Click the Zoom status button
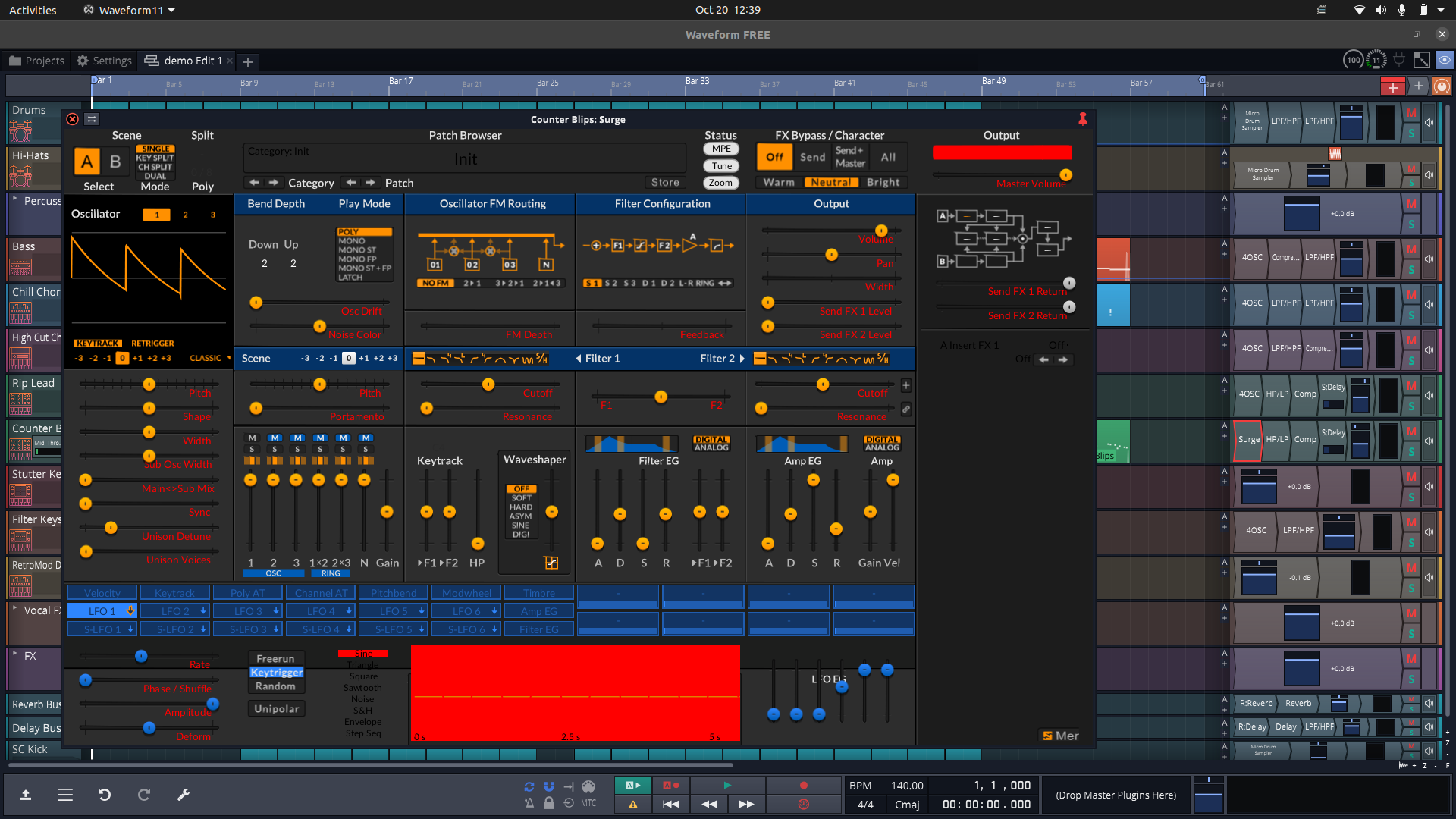Image resolution: width=1456 pixels, height=819 pixels. pos(721,183)
